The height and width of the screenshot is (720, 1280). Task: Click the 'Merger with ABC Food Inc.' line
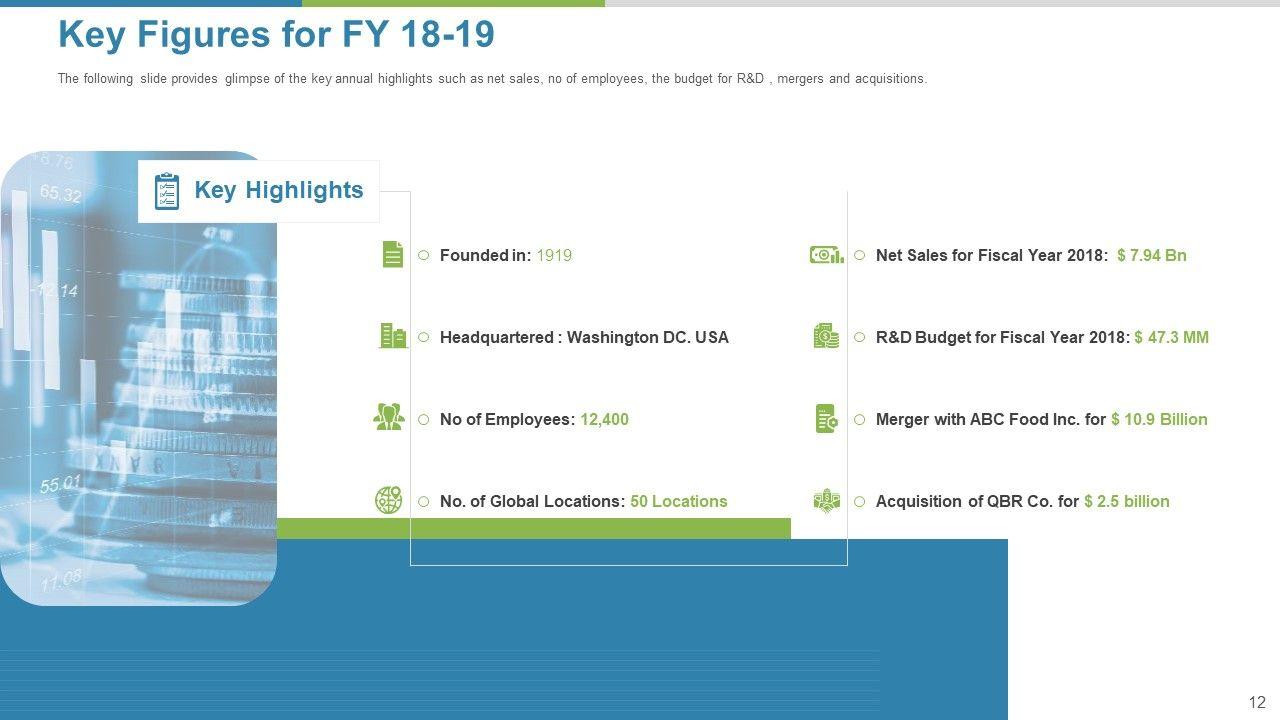[1042, 419]
